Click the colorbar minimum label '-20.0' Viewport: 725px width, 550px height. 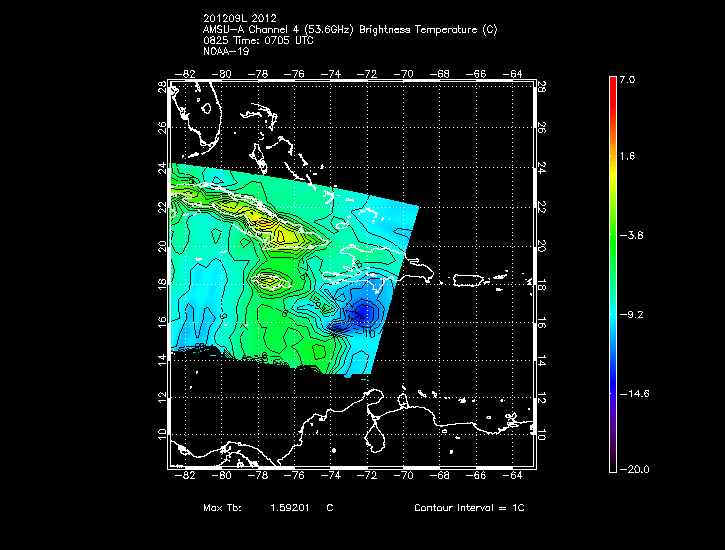(x=634, y=469)
